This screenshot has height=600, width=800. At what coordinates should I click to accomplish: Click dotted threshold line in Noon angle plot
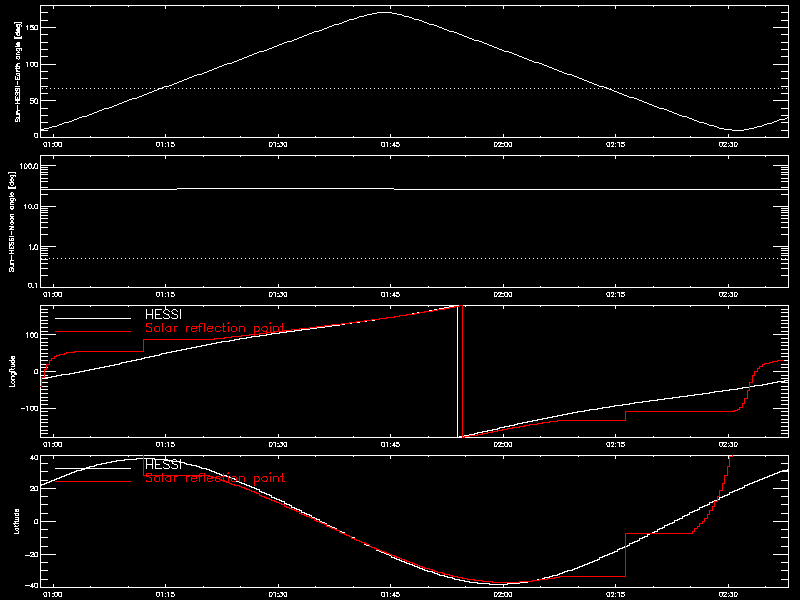(414, 259)
